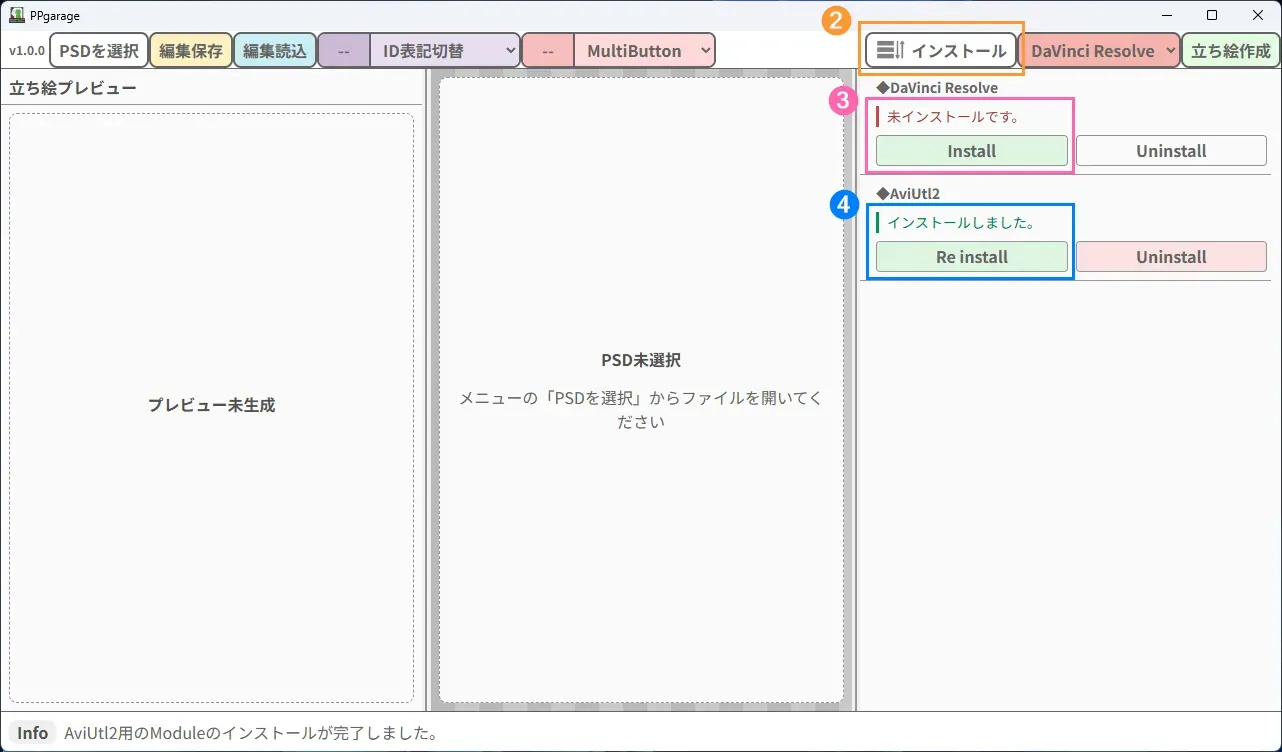Click the v1.0.0 version label

coord(27,51)
